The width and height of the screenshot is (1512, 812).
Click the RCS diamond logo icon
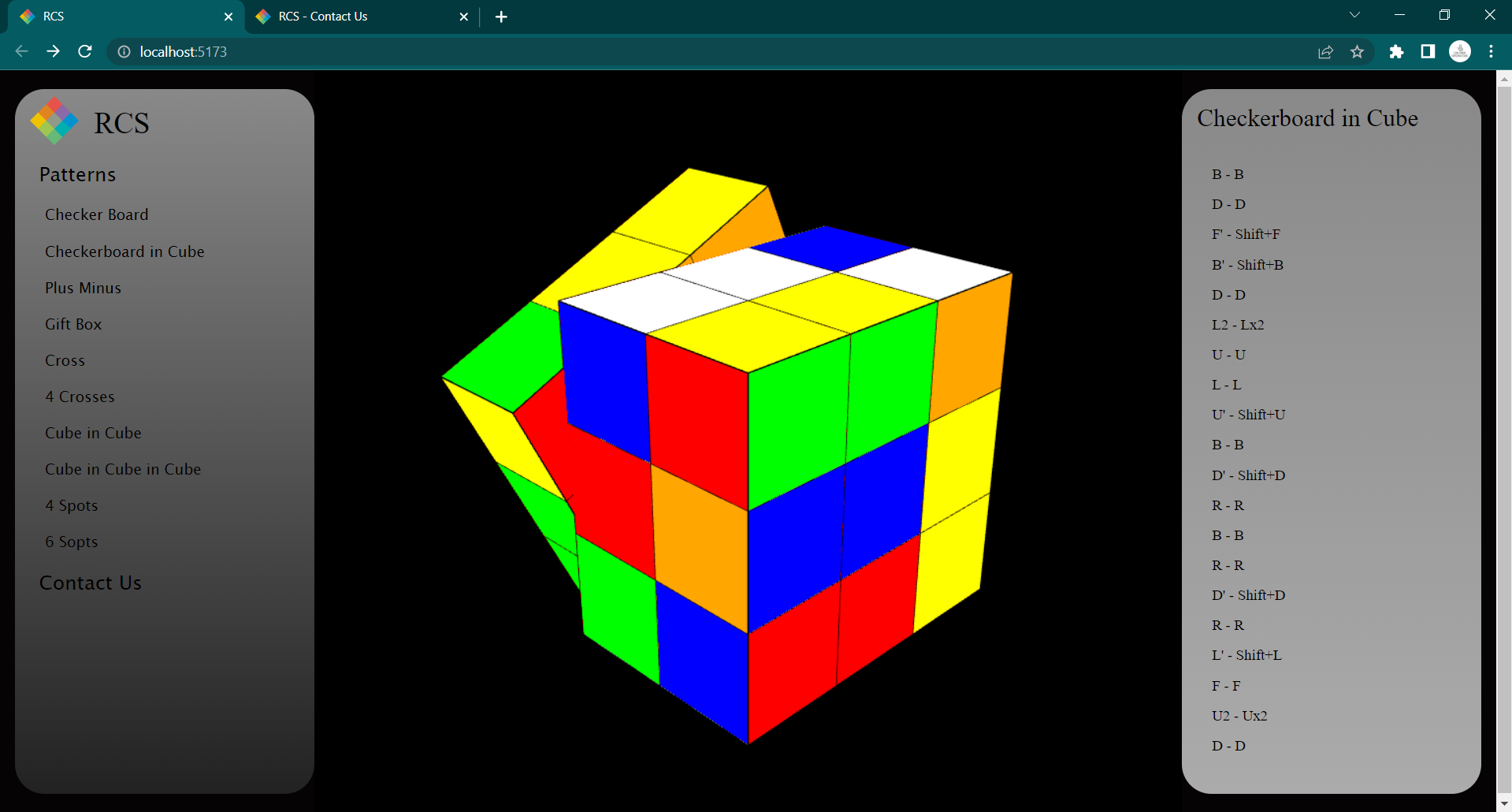click(x=52, y=120)
